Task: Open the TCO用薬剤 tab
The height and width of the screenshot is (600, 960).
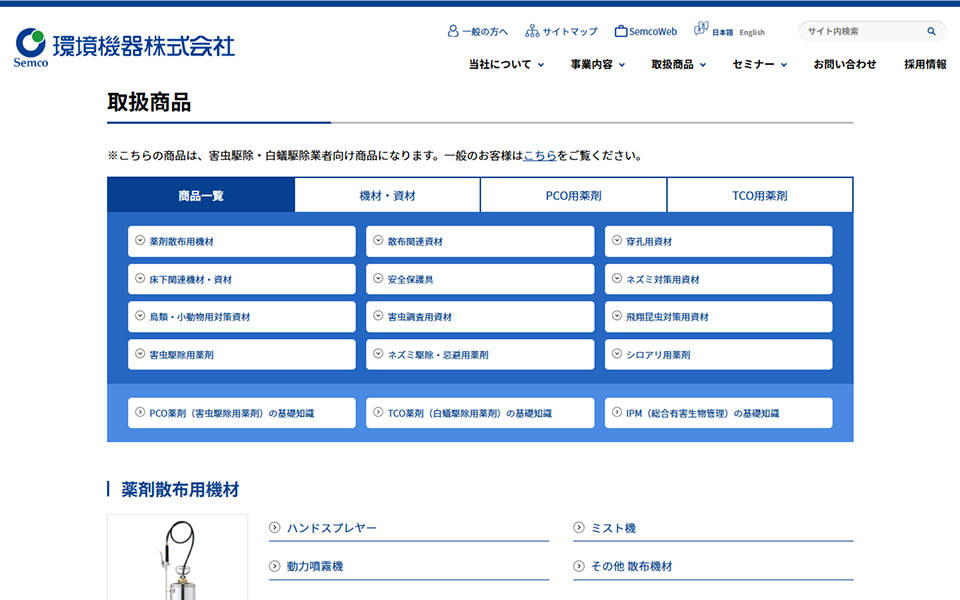Action: (x=759, y=195)
